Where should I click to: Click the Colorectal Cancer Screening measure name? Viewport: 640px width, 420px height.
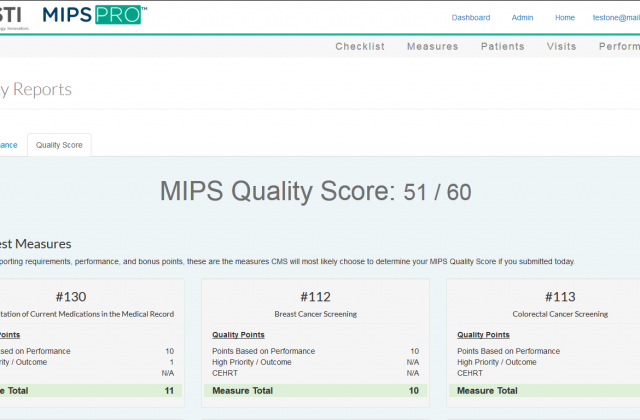[x=560, y=314]
